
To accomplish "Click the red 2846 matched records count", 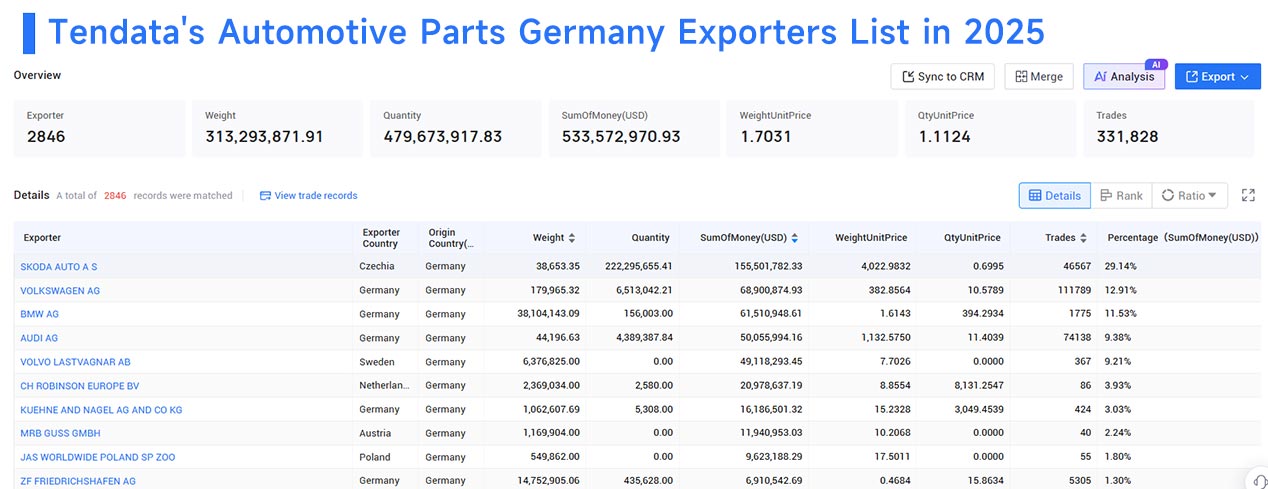I will point(115,196).
